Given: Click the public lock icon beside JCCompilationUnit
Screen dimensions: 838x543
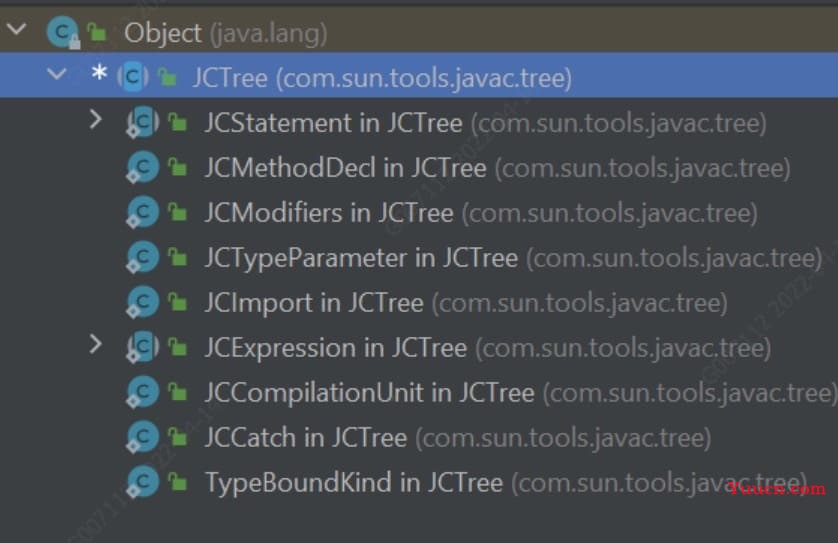Looking at the screenshot, I should (x=177, y=392).
